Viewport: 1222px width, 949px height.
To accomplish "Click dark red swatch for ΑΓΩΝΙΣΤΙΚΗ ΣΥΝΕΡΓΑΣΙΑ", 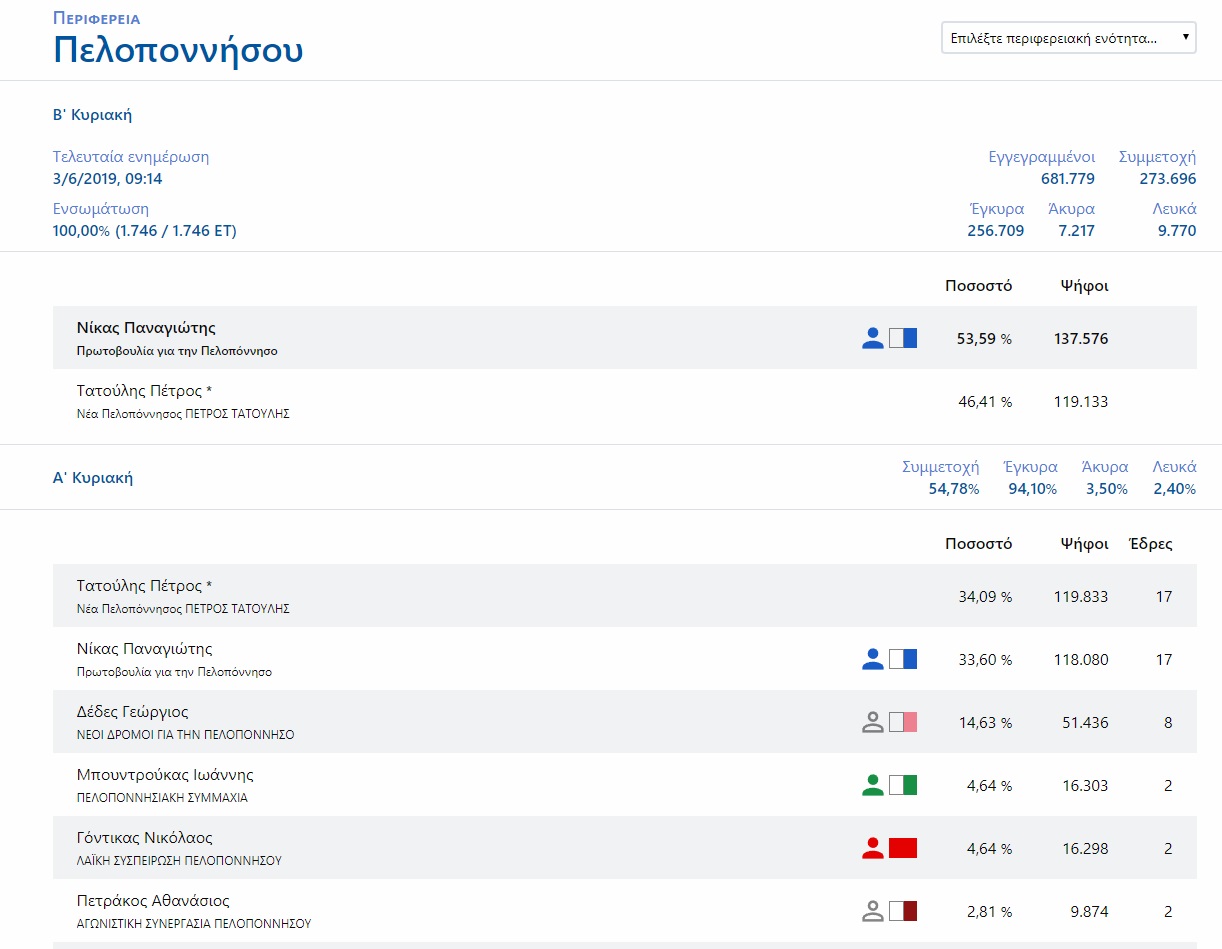I will 903,911.
